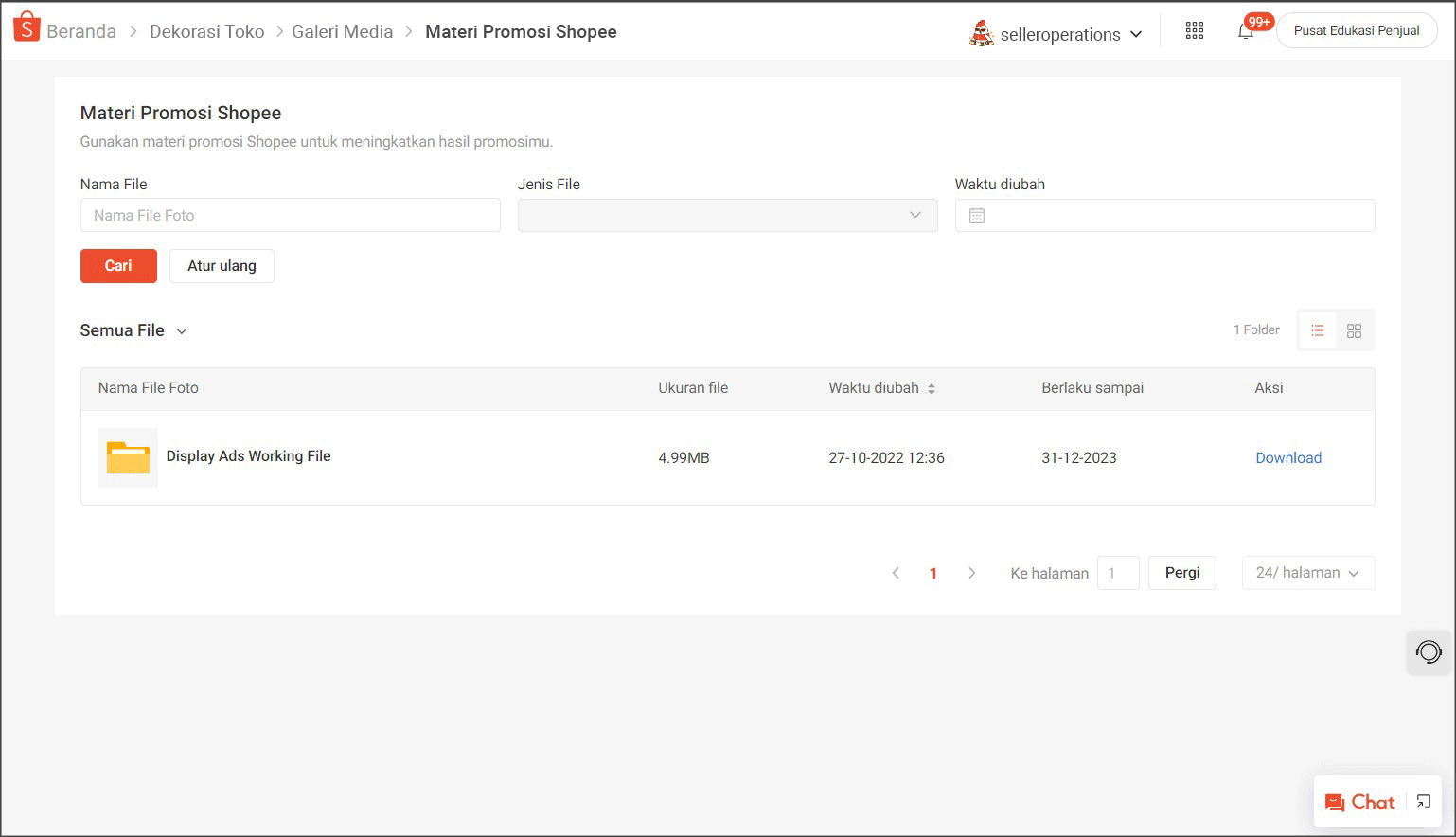Open the customer support headset icon
This screenshot has width=1456, height=837.
click(1429, 651)
